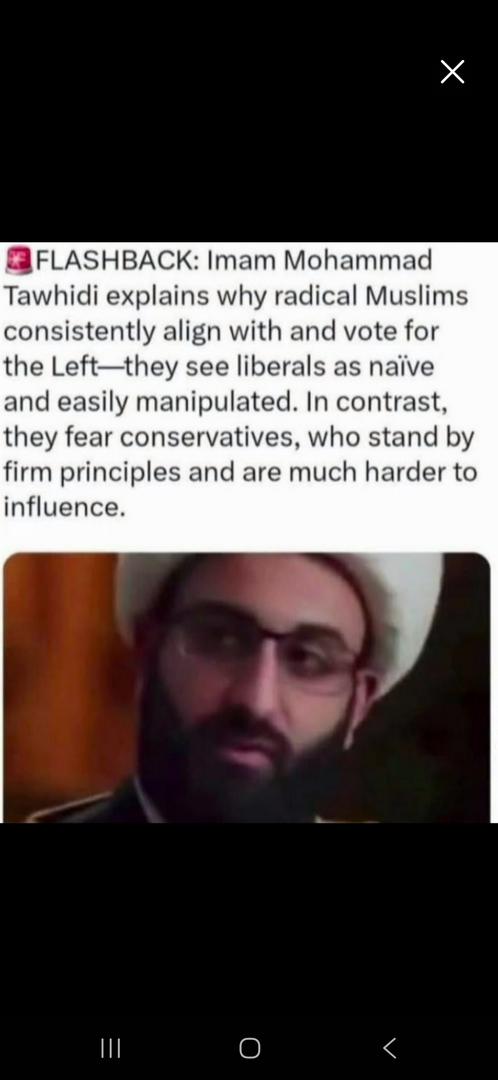Tap the name Tawhidi in the caption

[x=50, y=296]
